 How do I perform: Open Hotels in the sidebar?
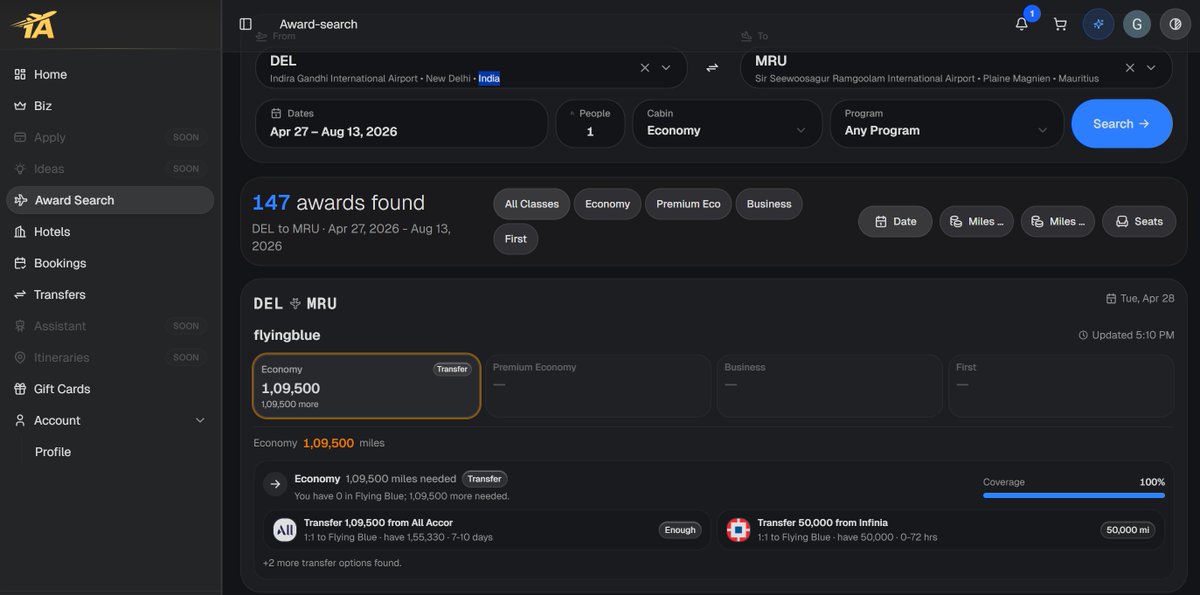click(x=110, y=232)
